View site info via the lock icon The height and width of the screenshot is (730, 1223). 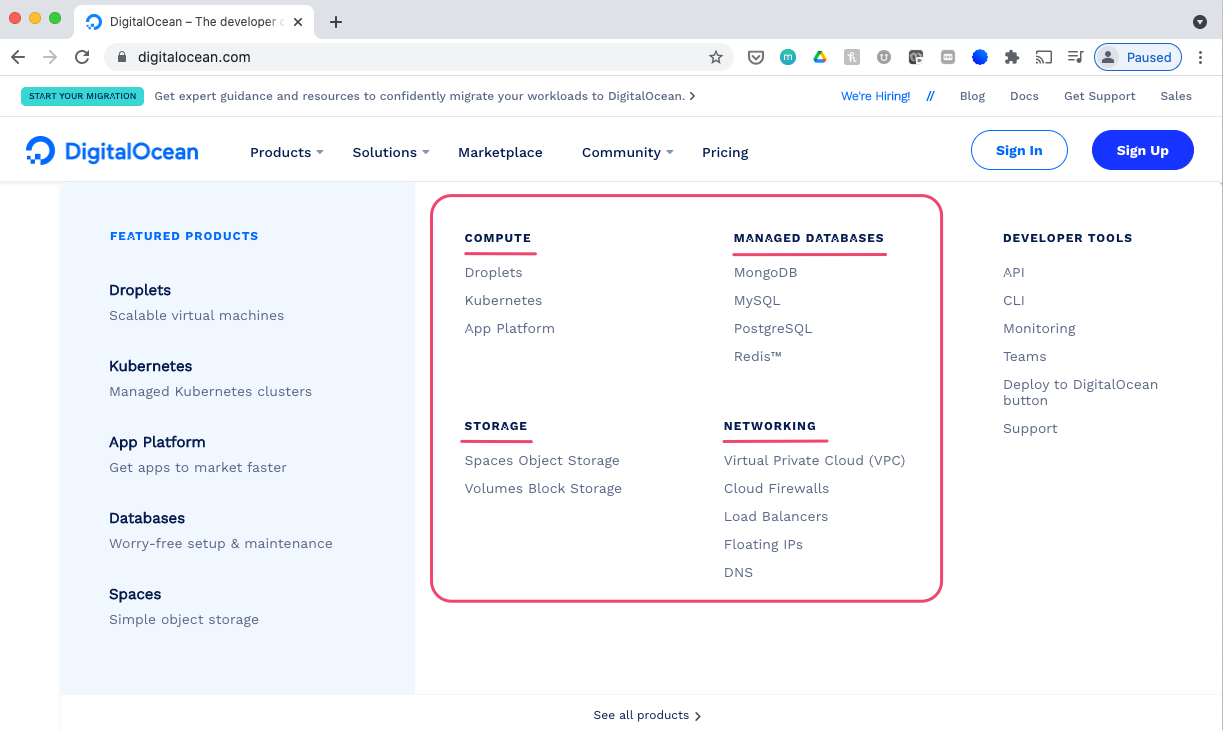click(122, 57)
